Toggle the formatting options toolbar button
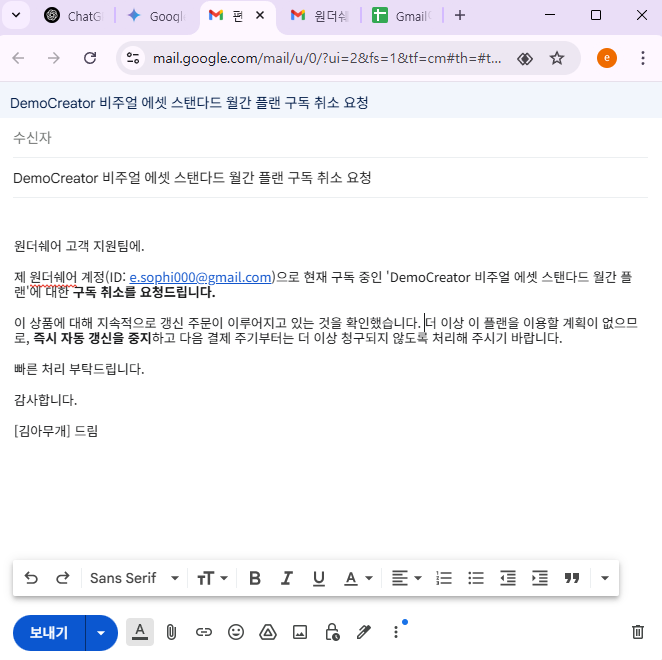Screen dimensions: 662x660 (x=140, y=632)
